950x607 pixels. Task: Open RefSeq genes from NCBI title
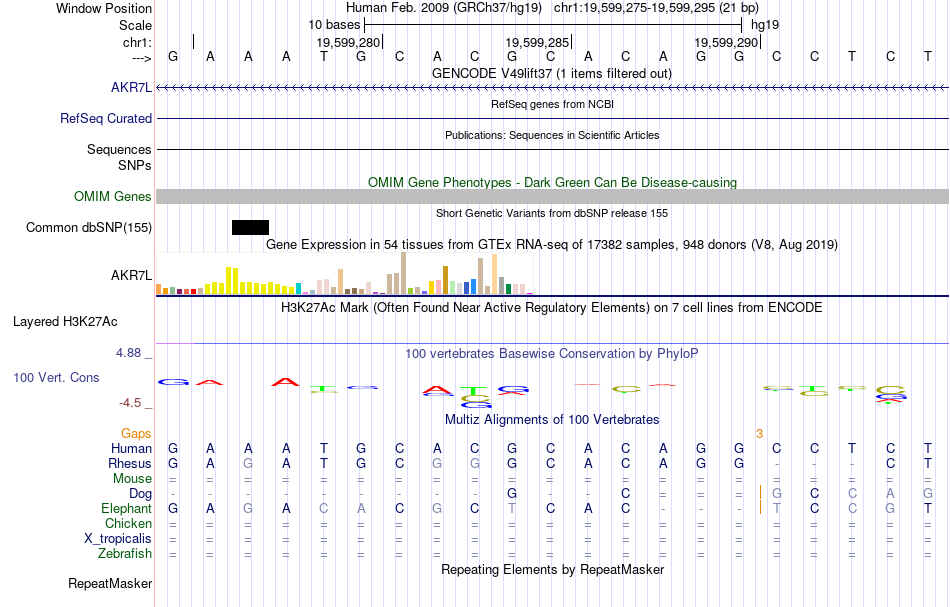[x=552, y=104]
